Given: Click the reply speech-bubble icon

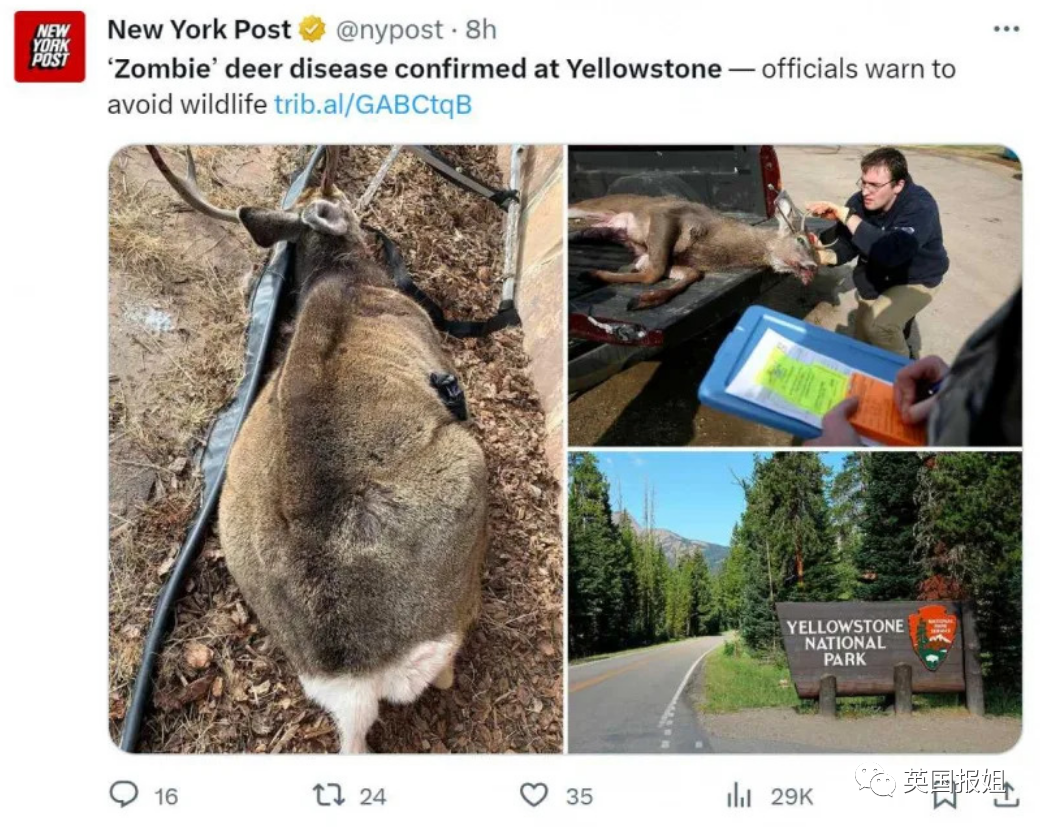Looking at the screenshot, I should [124, 795].
